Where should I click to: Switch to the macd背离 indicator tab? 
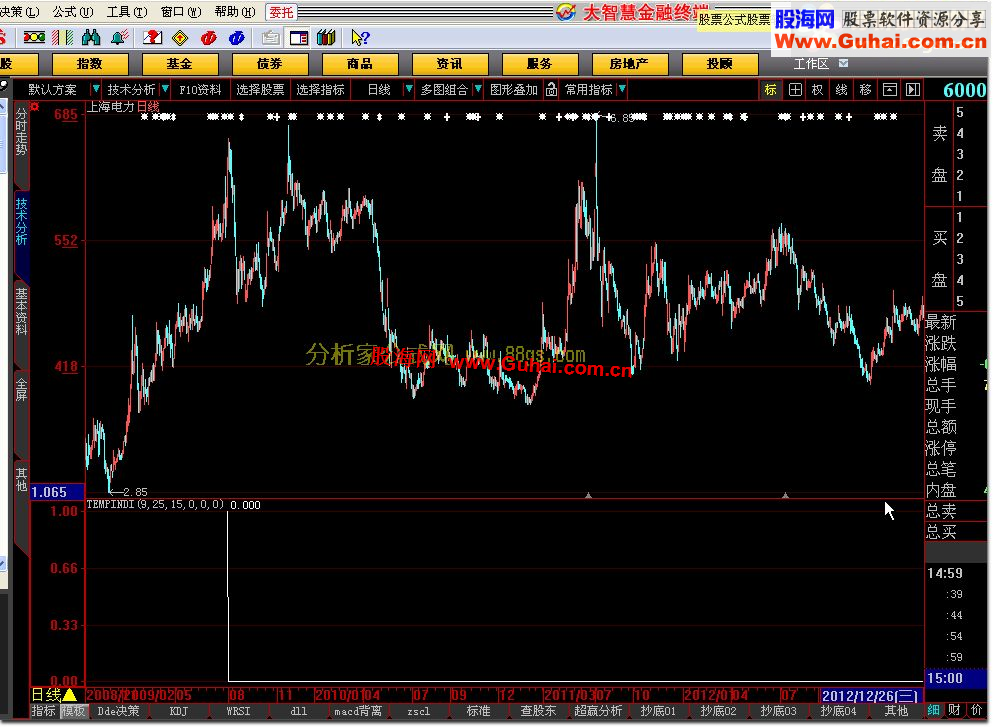(358, 711)
